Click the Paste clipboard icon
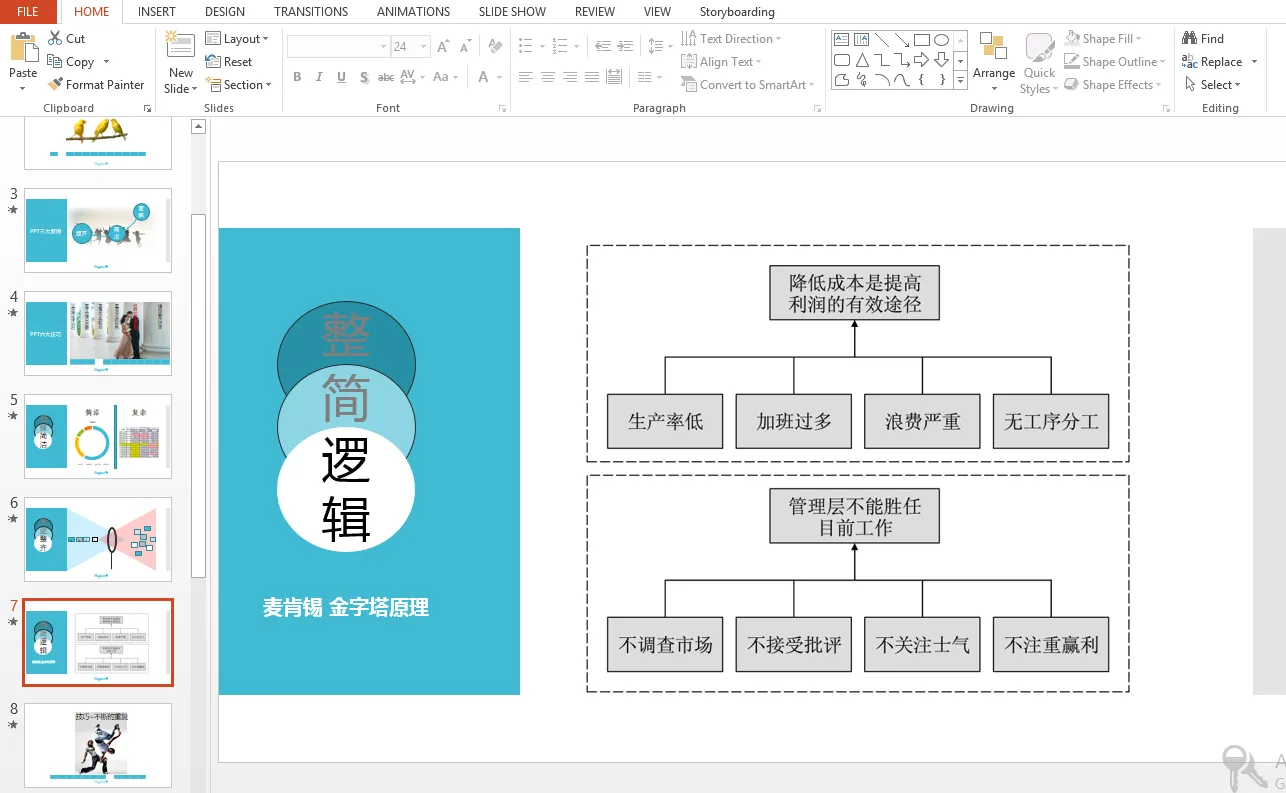 (x=22, y=48)
